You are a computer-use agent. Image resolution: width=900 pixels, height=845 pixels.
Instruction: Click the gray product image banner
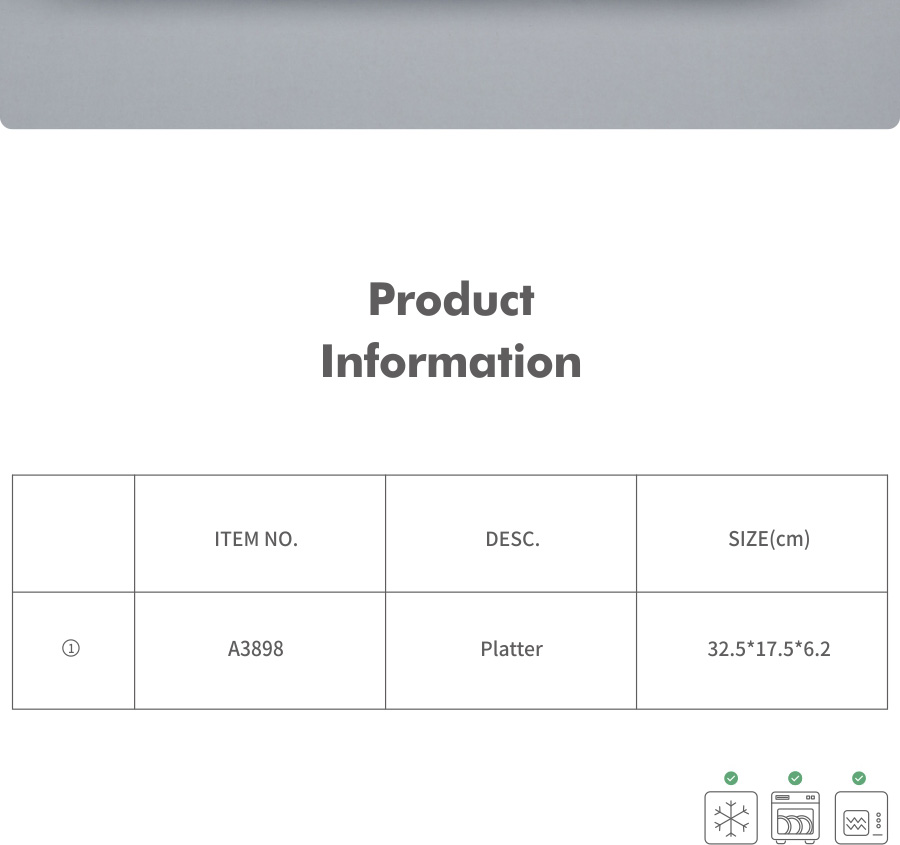450,62
